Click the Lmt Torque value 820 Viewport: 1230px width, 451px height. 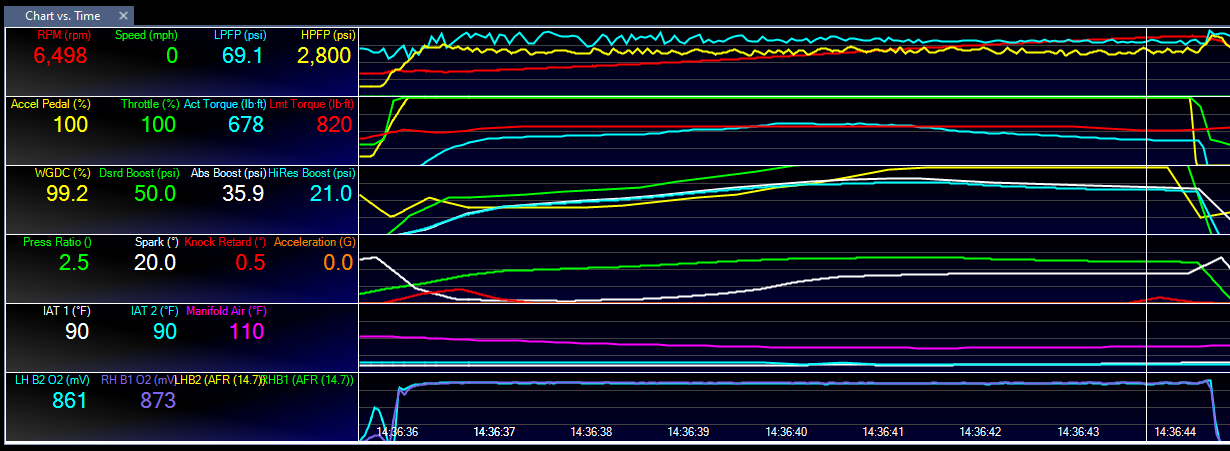click(x=334, y=125)
